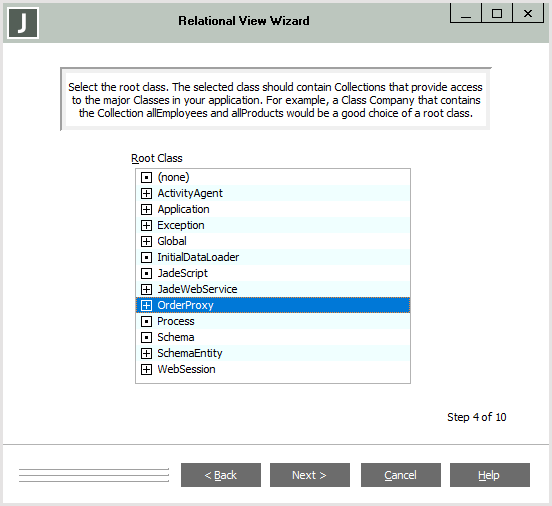
Task: Expand the JadeWebService class node
Action: (146, 289)
